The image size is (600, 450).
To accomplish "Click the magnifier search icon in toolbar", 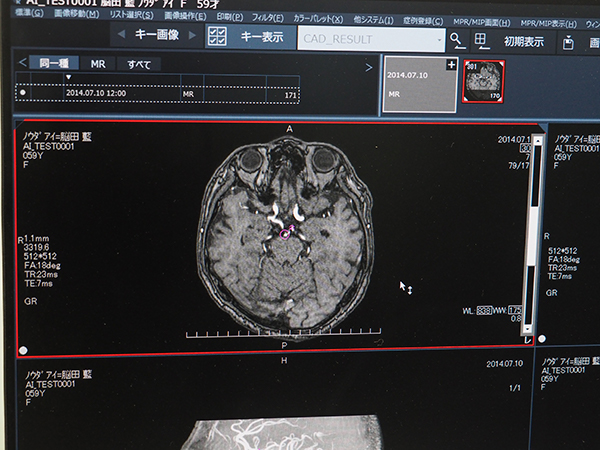I will pos(457,40).
